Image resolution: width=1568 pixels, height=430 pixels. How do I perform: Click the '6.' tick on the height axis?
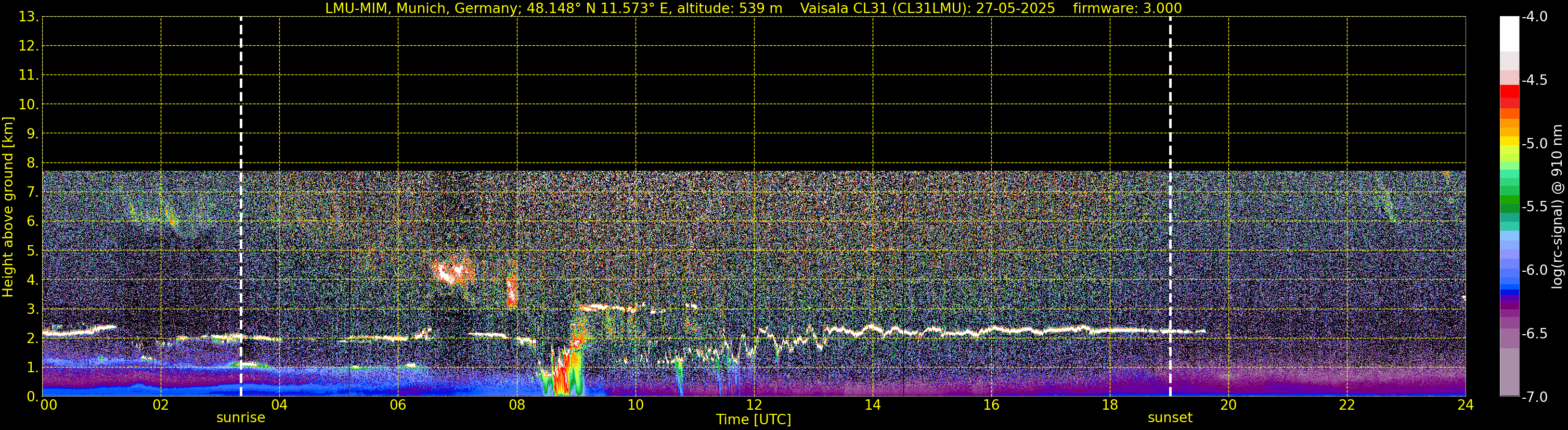coord(32,222)
